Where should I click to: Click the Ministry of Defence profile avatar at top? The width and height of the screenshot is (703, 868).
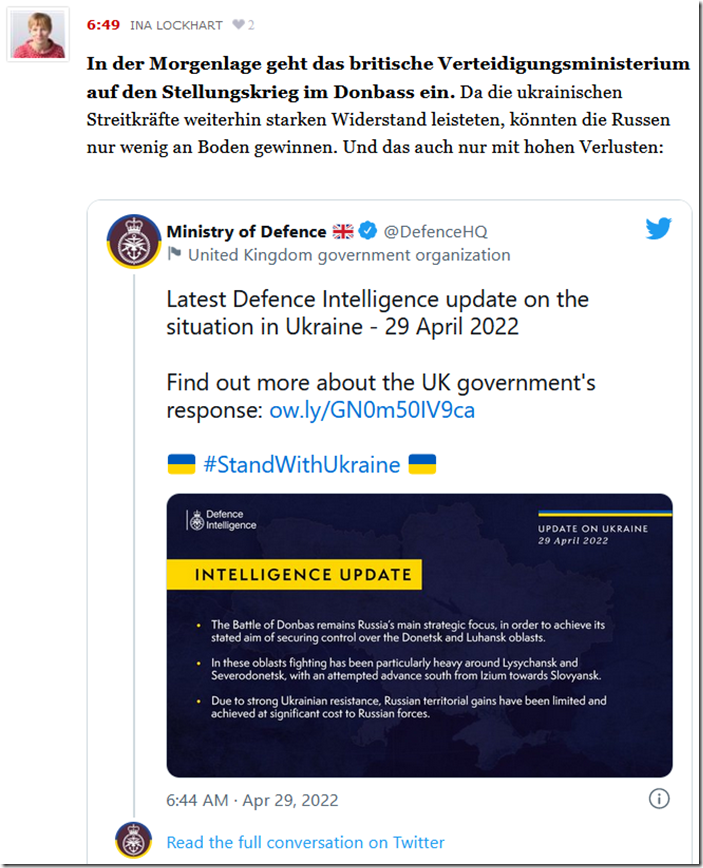tap(133, 241)
